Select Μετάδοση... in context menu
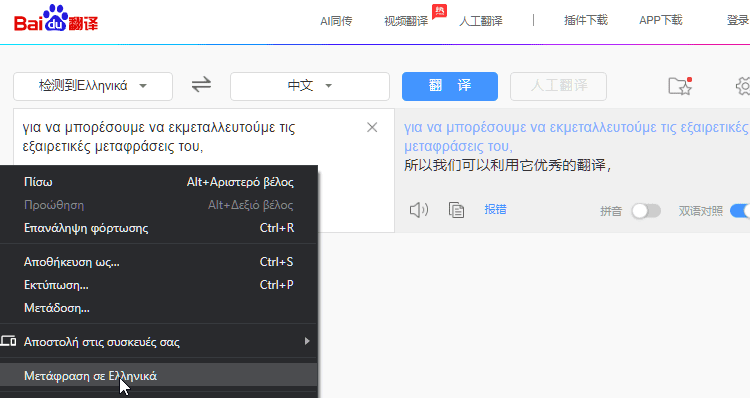This screenshot has width=750, height=398. pyautogui.click(x=159, y=308)
